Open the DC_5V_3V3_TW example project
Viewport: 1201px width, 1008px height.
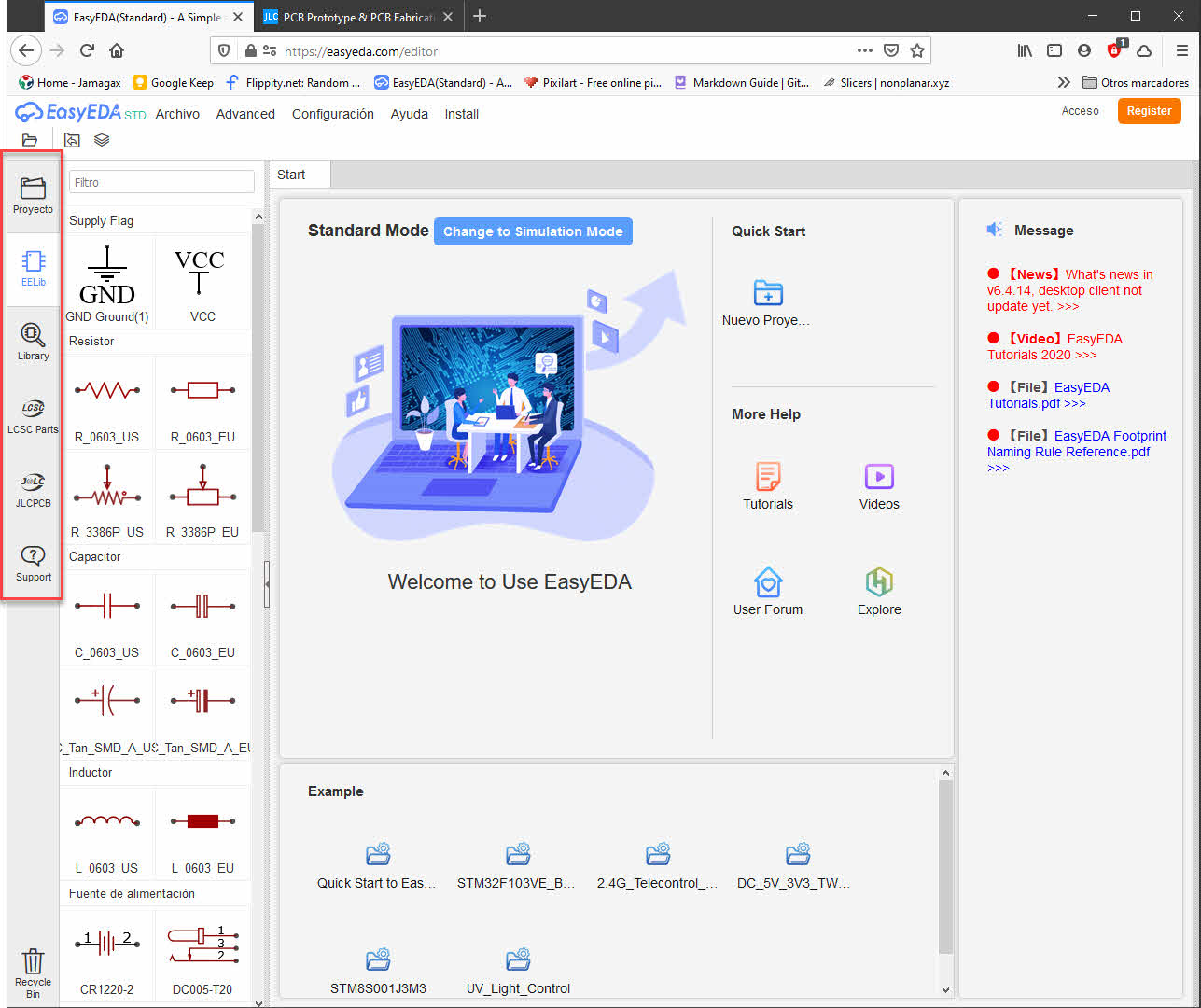tap(797, 864)
